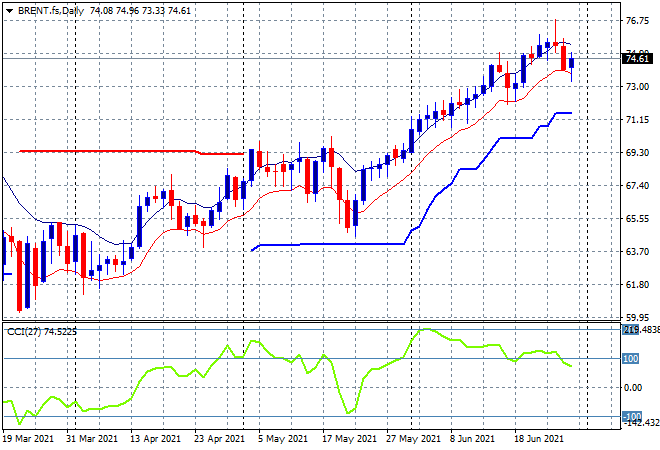Click the -142.432 CCI lower scale label
Viewport: 660px width, 450px height.
tap(641, 422)
